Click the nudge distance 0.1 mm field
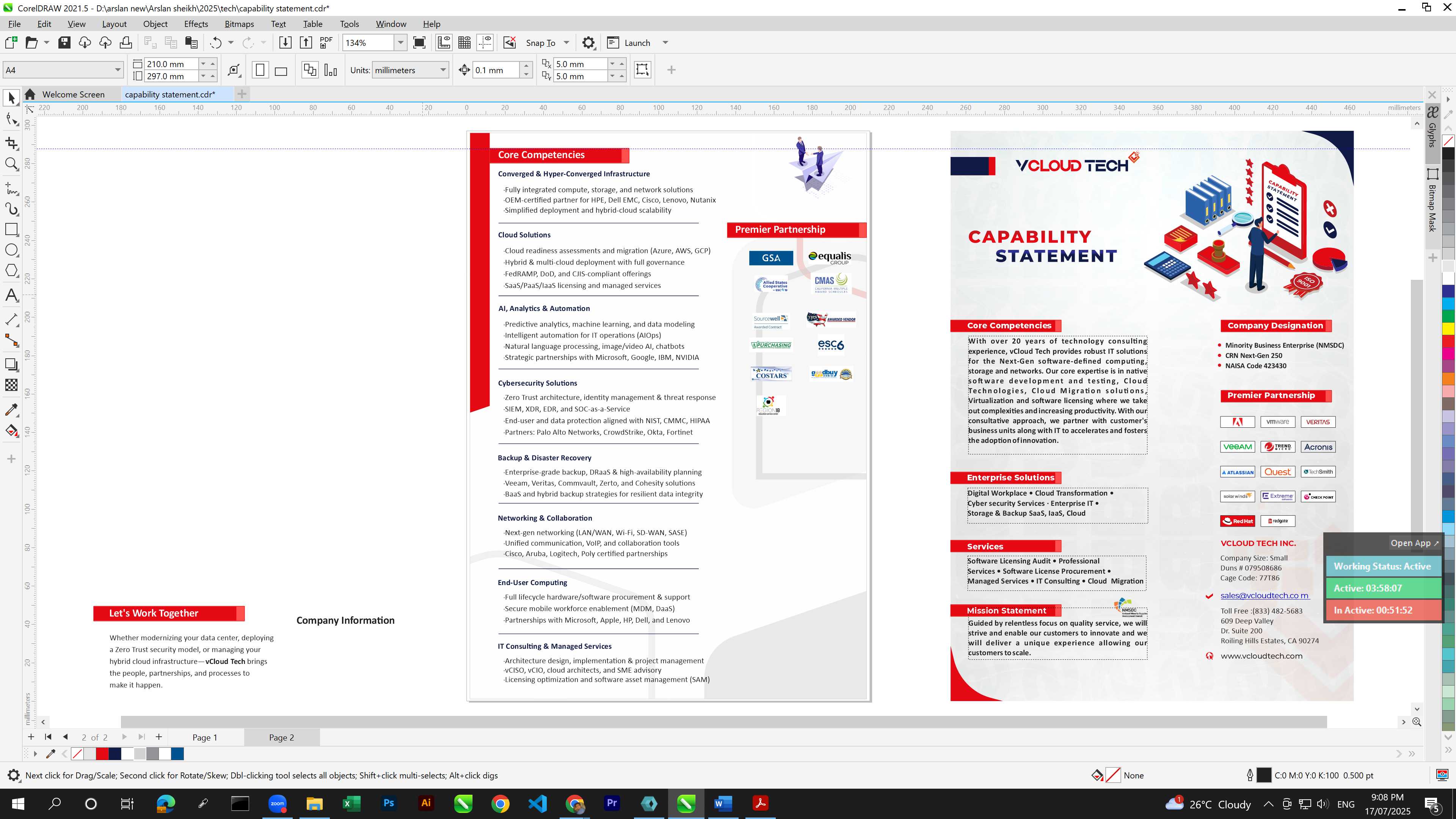The width and height of the screenshot is (1456, 819). [496, 70]
